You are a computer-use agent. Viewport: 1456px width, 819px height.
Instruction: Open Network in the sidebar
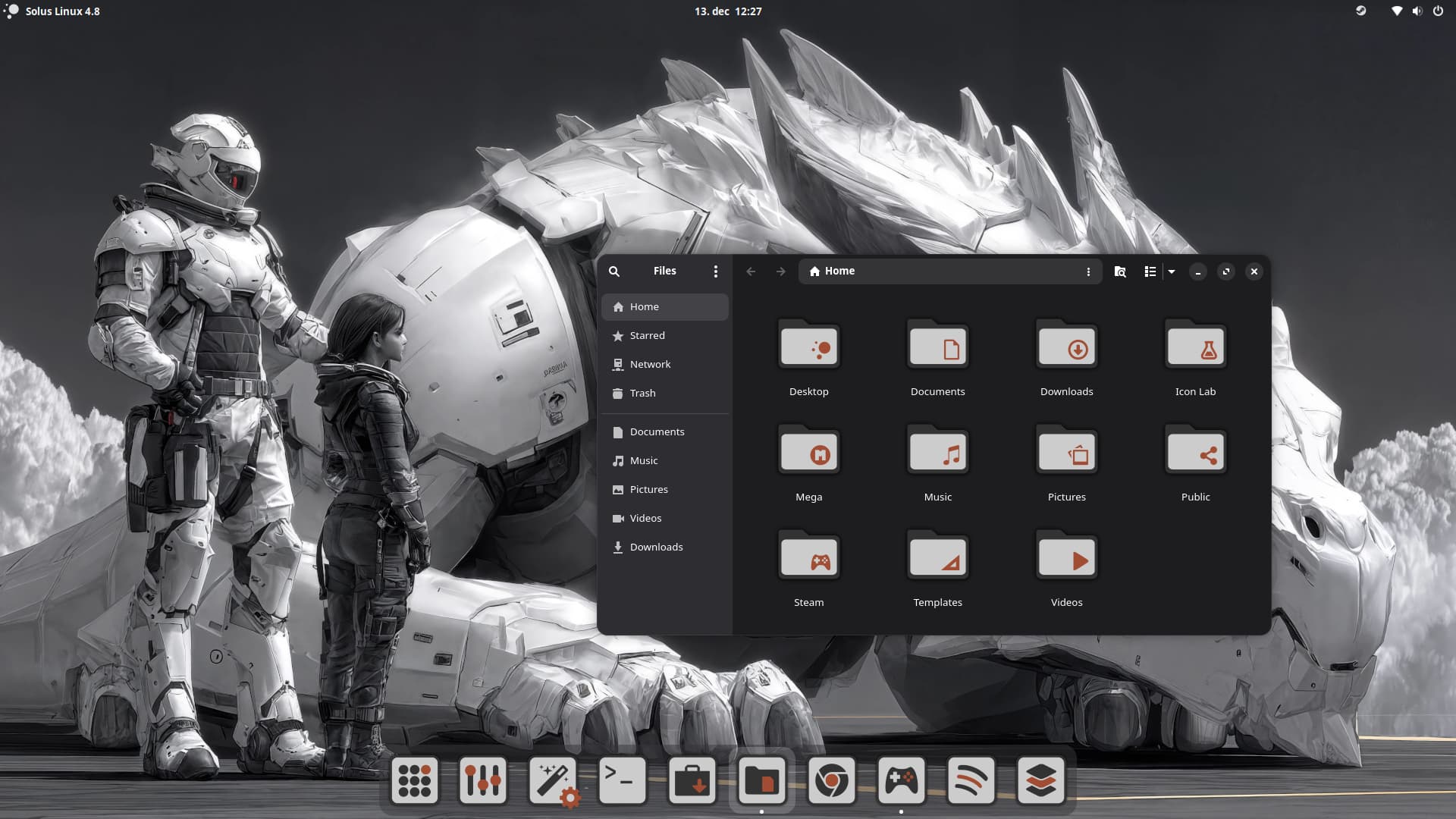650,364
